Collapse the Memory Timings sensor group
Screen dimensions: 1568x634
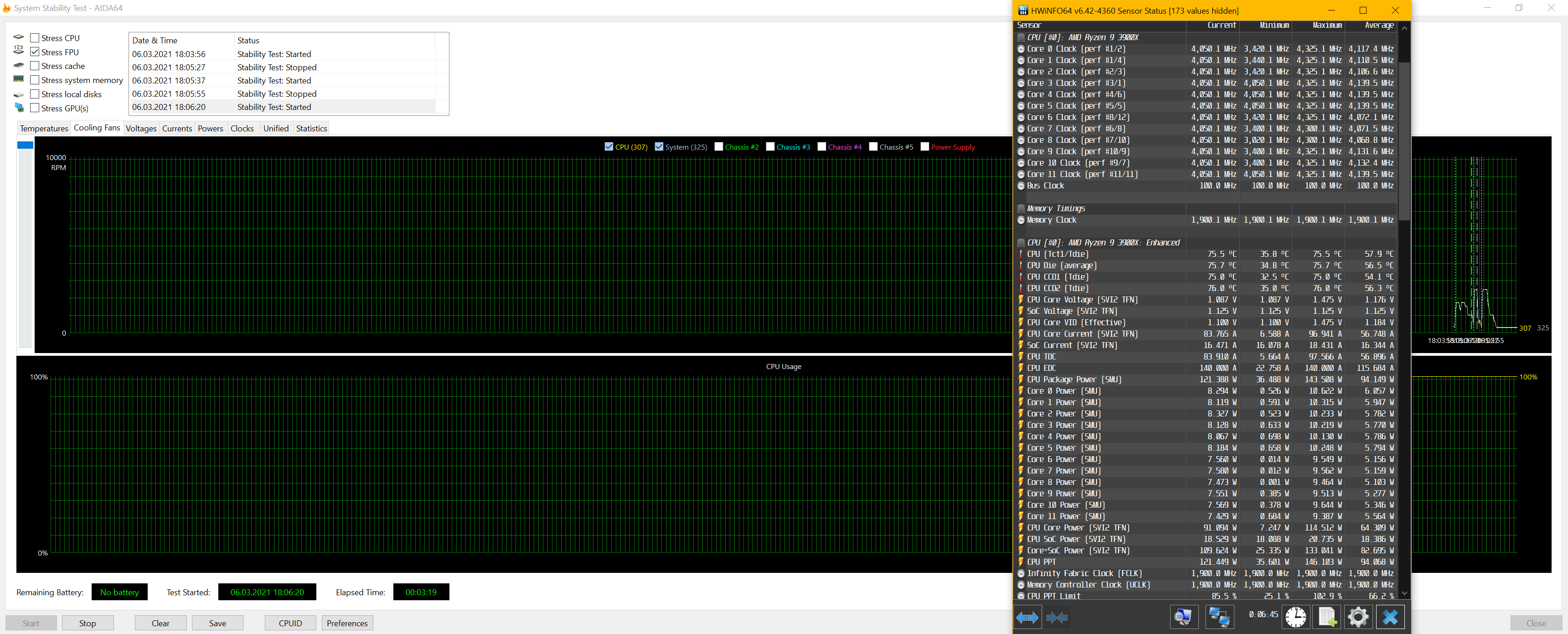pyautogui.click(x=1021, y=208)
